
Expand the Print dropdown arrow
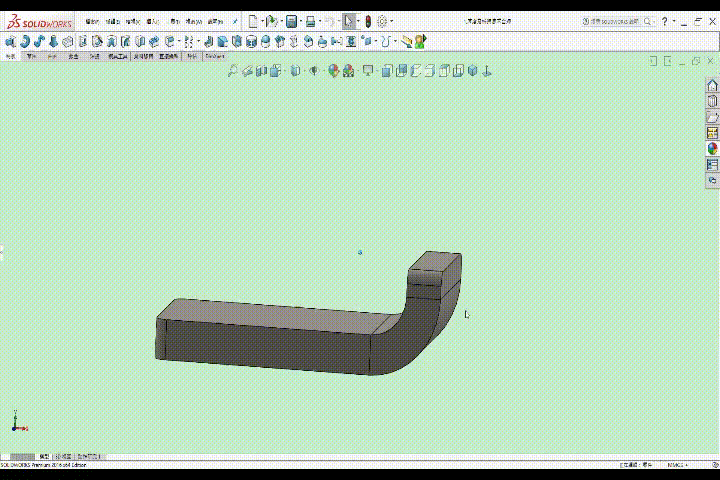[x=320, y=21]
